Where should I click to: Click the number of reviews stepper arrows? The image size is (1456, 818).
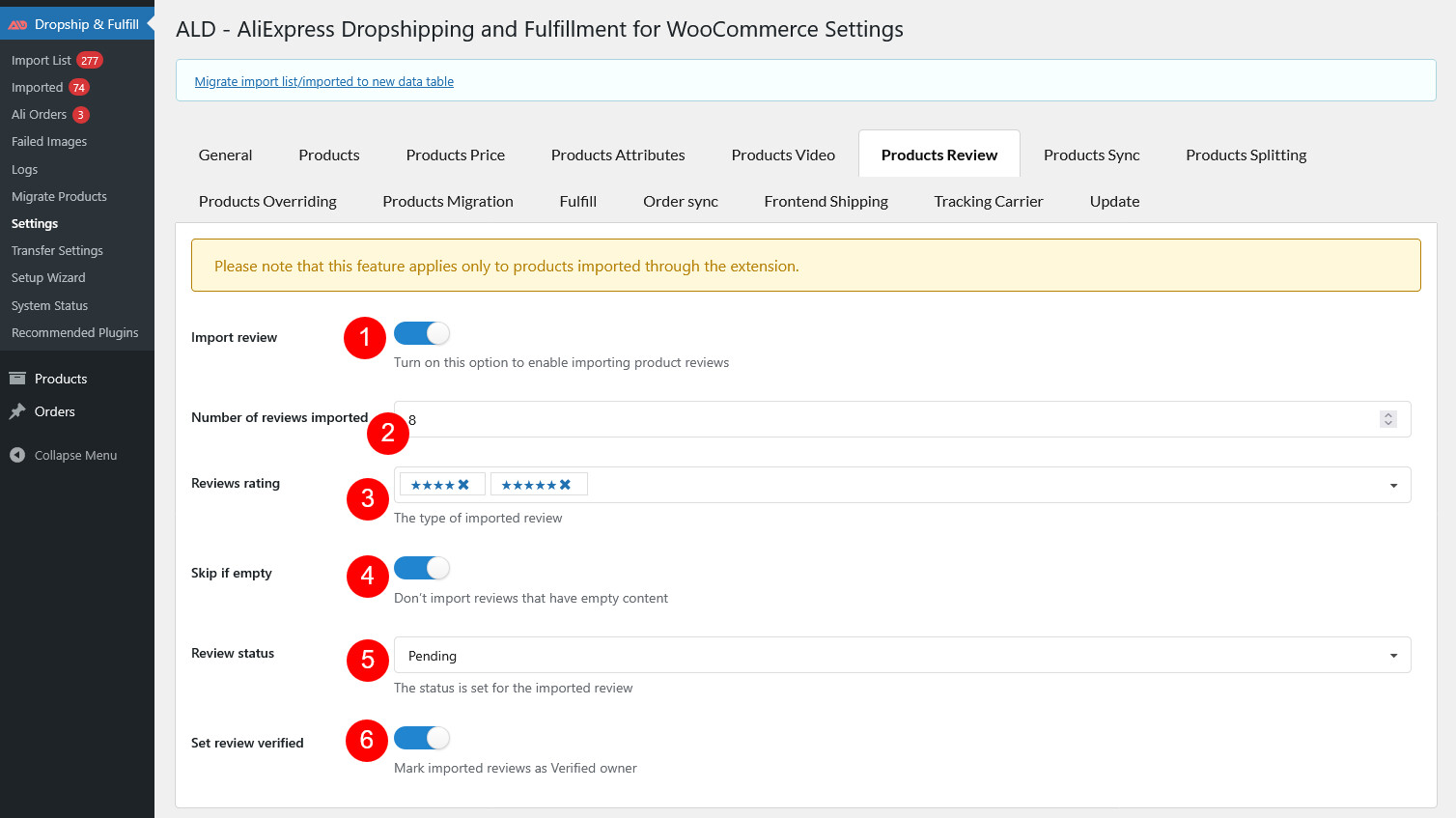click(x=1388, y=419)
